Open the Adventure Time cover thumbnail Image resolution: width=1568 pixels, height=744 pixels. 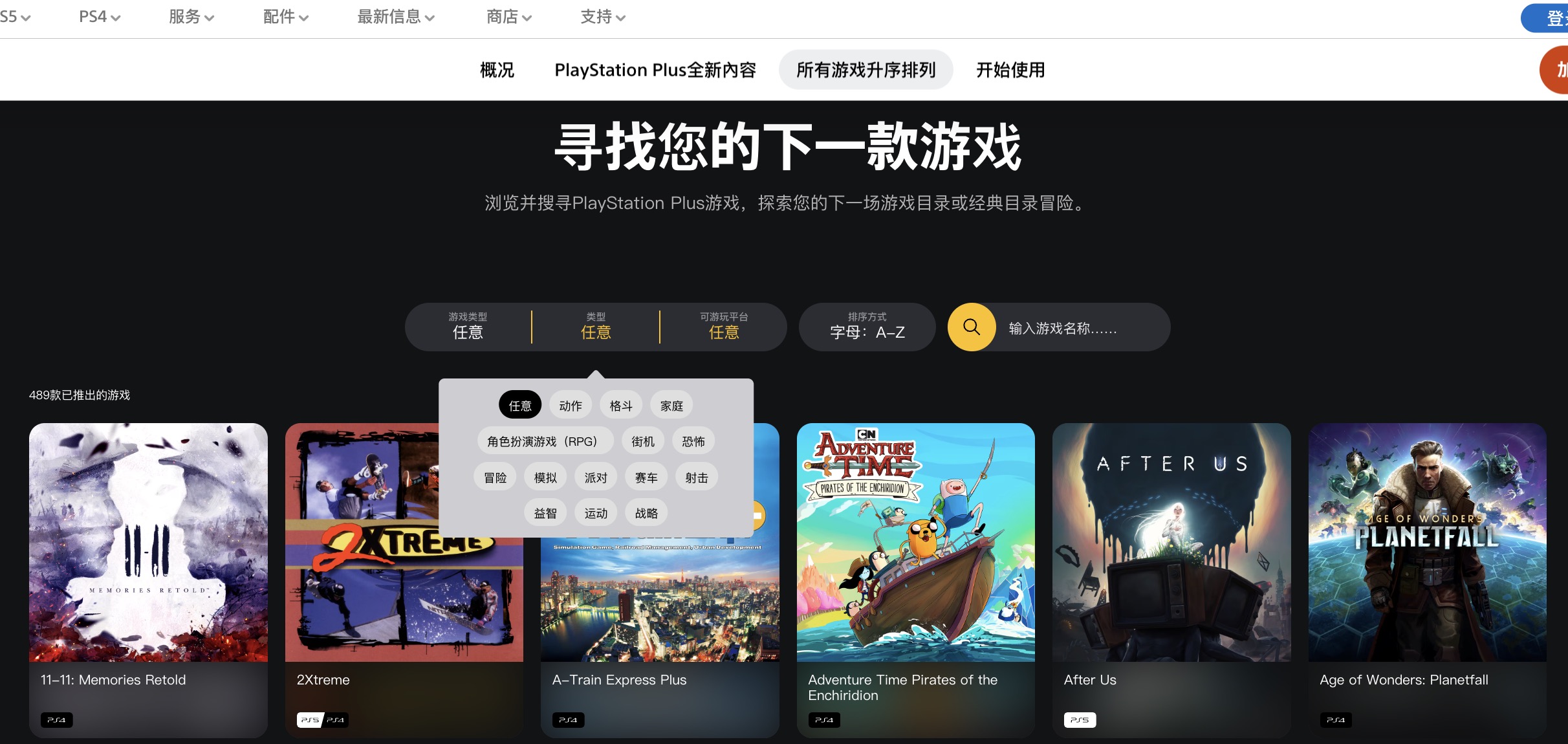pyautogui.click(x=915, y=542)
